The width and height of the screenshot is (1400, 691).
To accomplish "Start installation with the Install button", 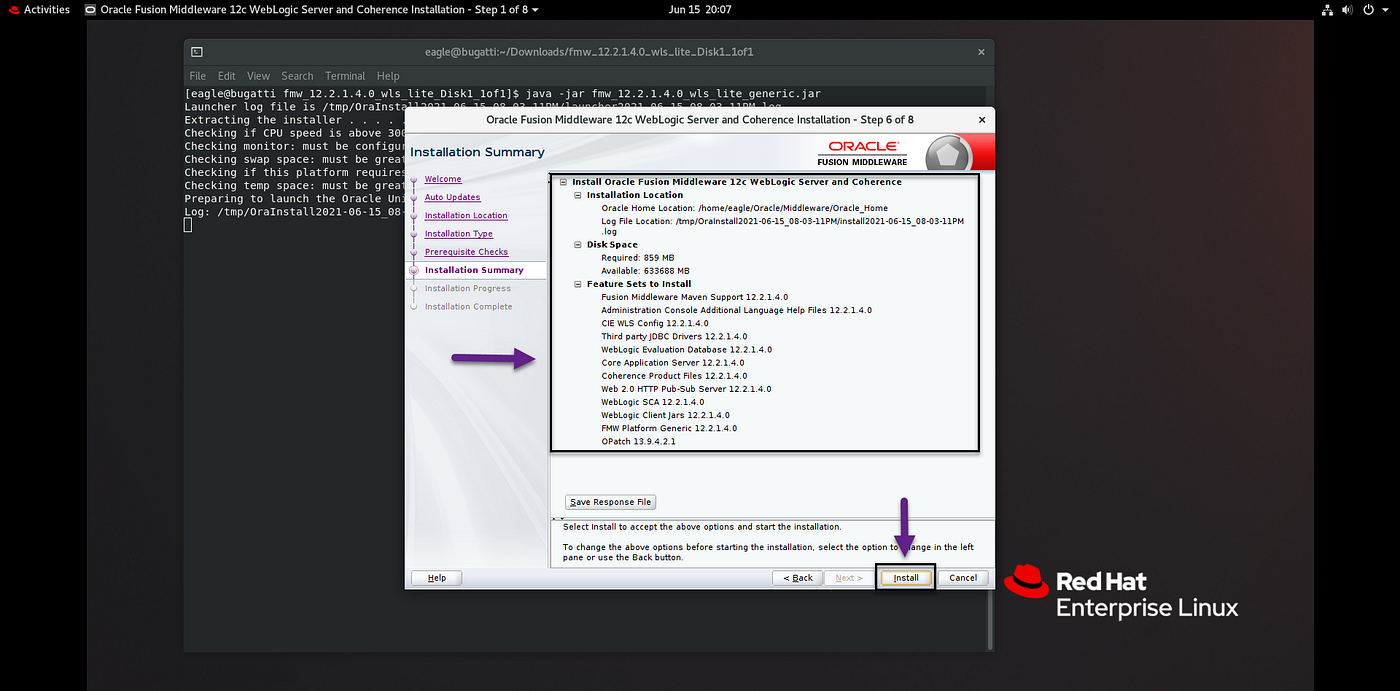I will pyautogui.click(x=906, y=578).
